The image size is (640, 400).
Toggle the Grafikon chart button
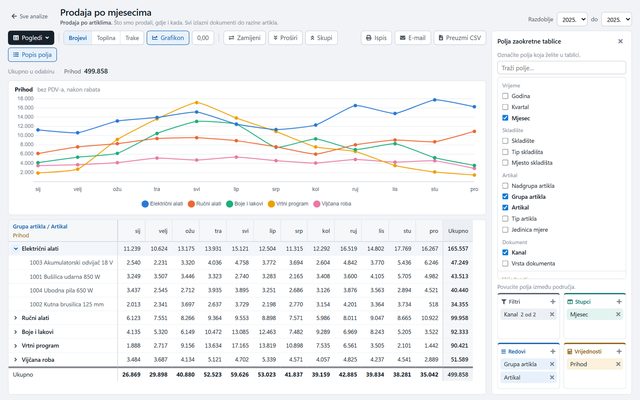click(168, 38)
